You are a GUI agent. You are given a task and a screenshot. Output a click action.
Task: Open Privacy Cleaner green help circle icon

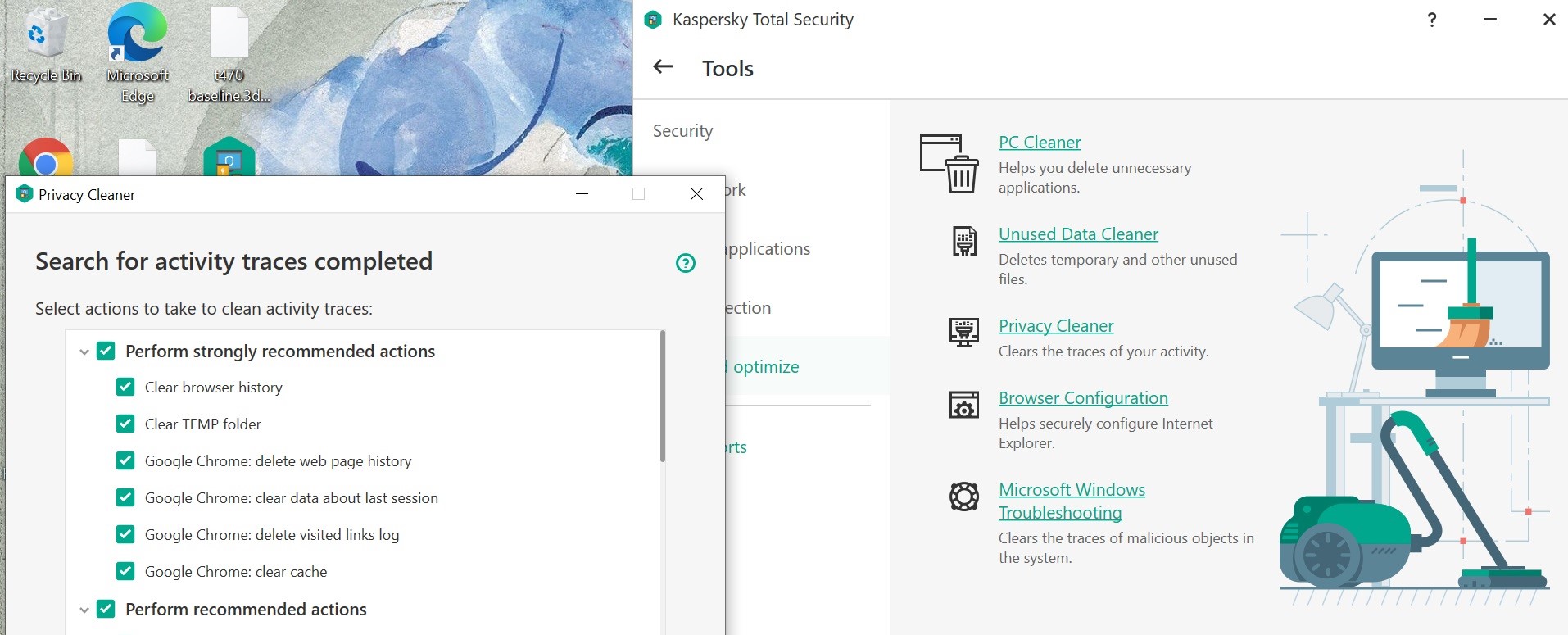tap(686, 263)
